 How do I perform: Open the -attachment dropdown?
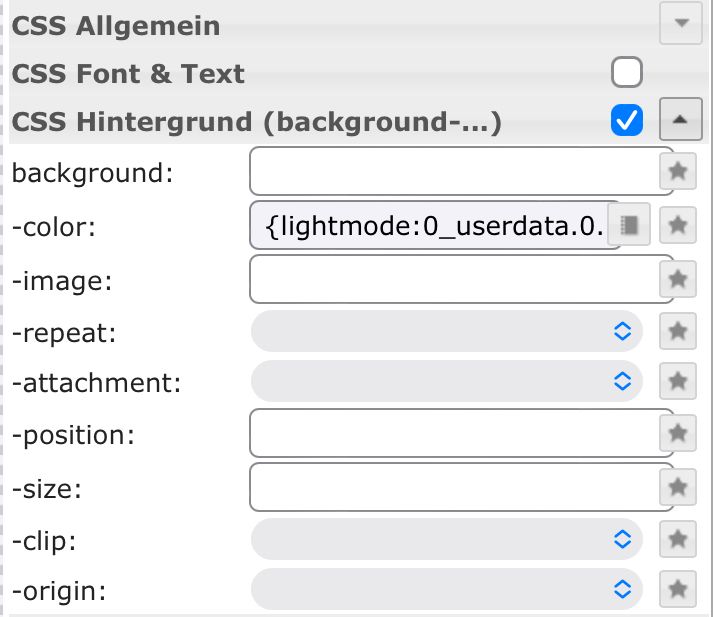click(446, 381)
